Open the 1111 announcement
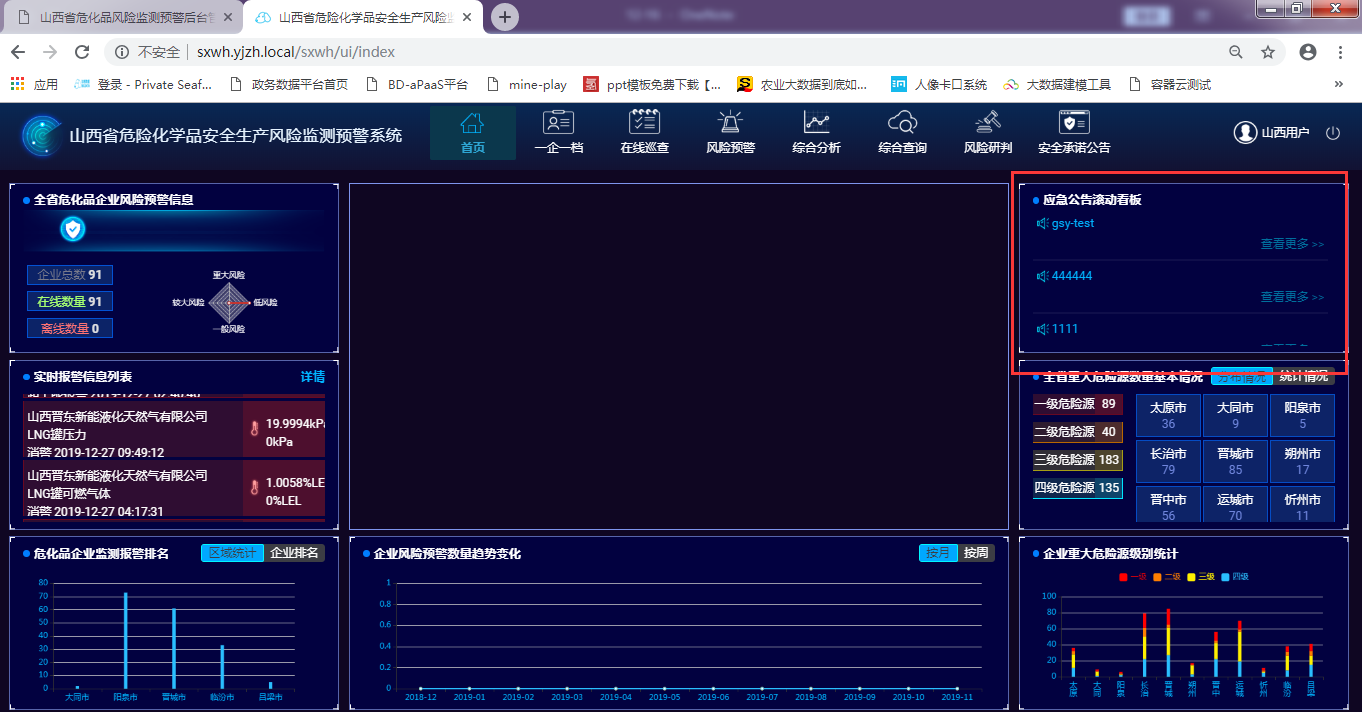 pyautogui.click(x=1065, y=329)
